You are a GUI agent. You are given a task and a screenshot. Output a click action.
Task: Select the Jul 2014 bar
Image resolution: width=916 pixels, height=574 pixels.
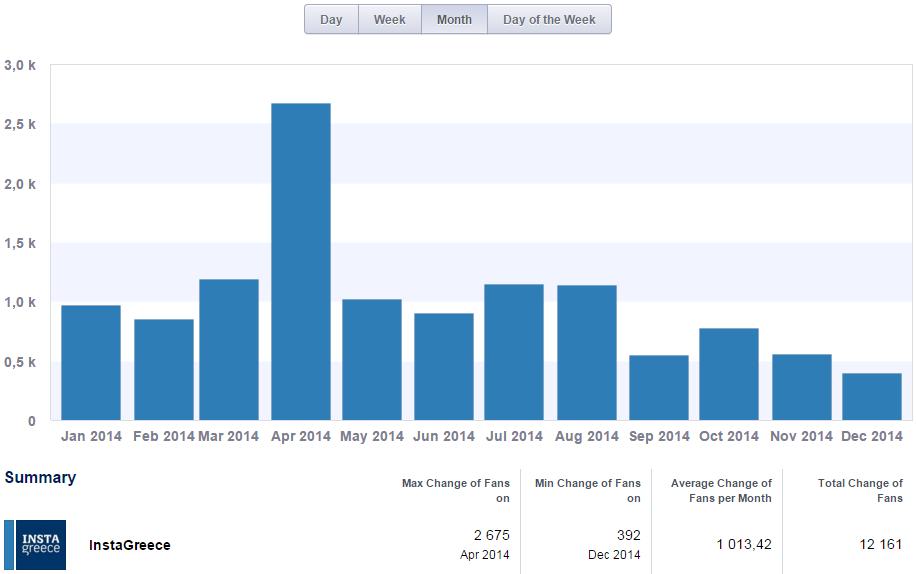[514, 352]
